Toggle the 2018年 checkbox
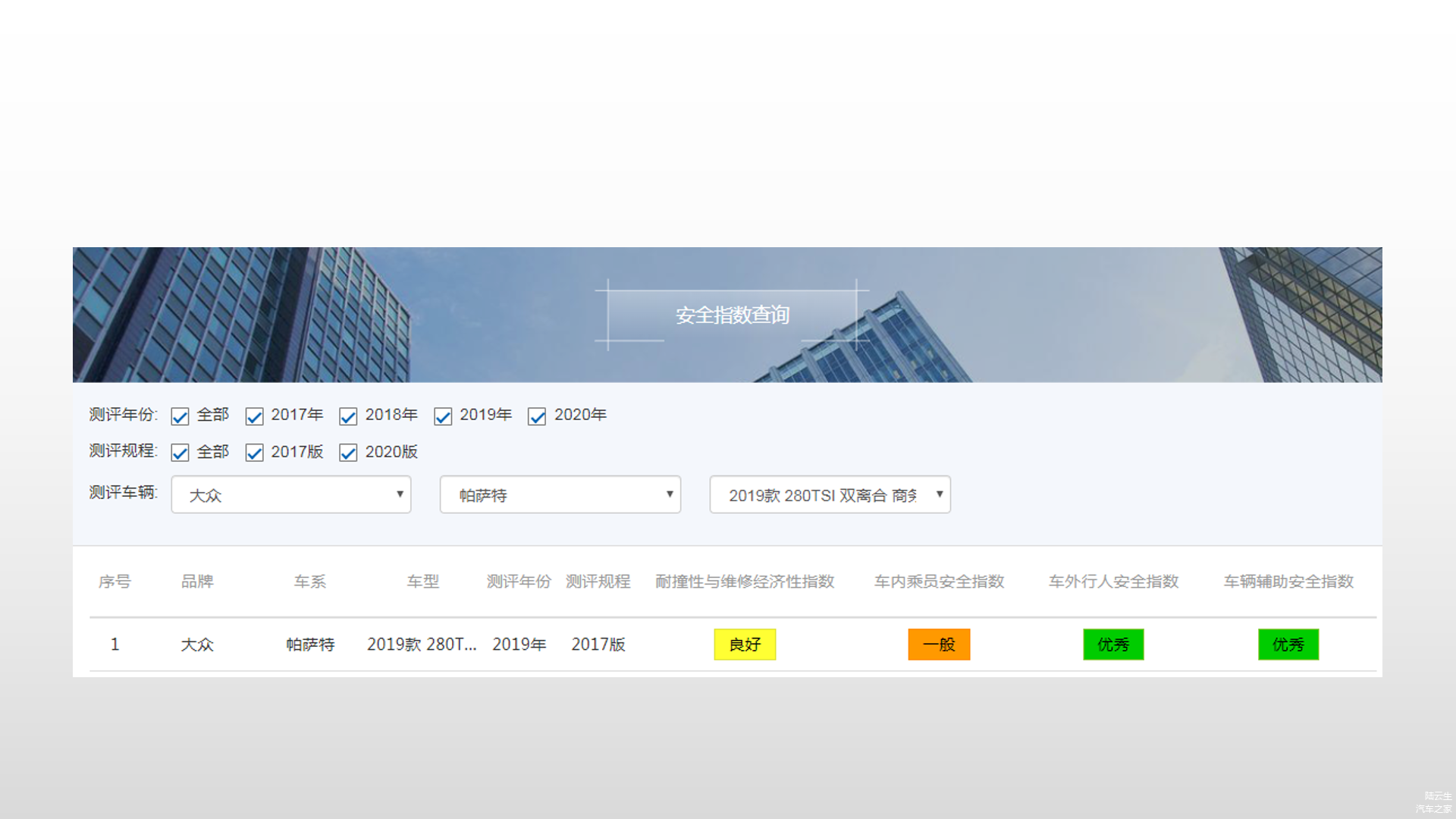Screen dimensions: 1456x819 tap(348, 416)
